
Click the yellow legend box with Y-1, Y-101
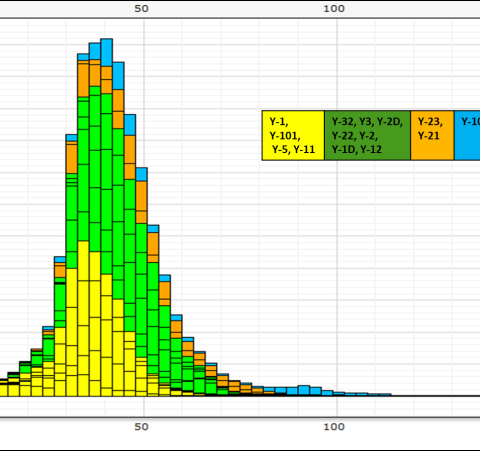293,135
